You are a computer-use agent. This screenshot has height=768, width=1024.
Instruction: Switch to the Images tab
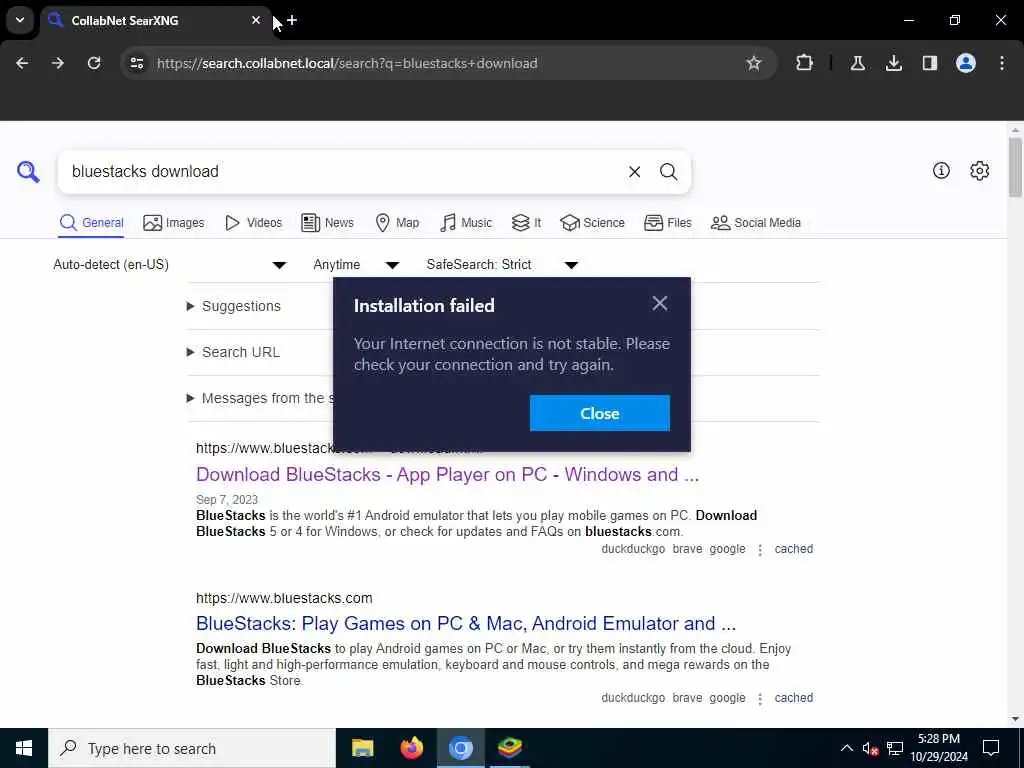(174, 223)
